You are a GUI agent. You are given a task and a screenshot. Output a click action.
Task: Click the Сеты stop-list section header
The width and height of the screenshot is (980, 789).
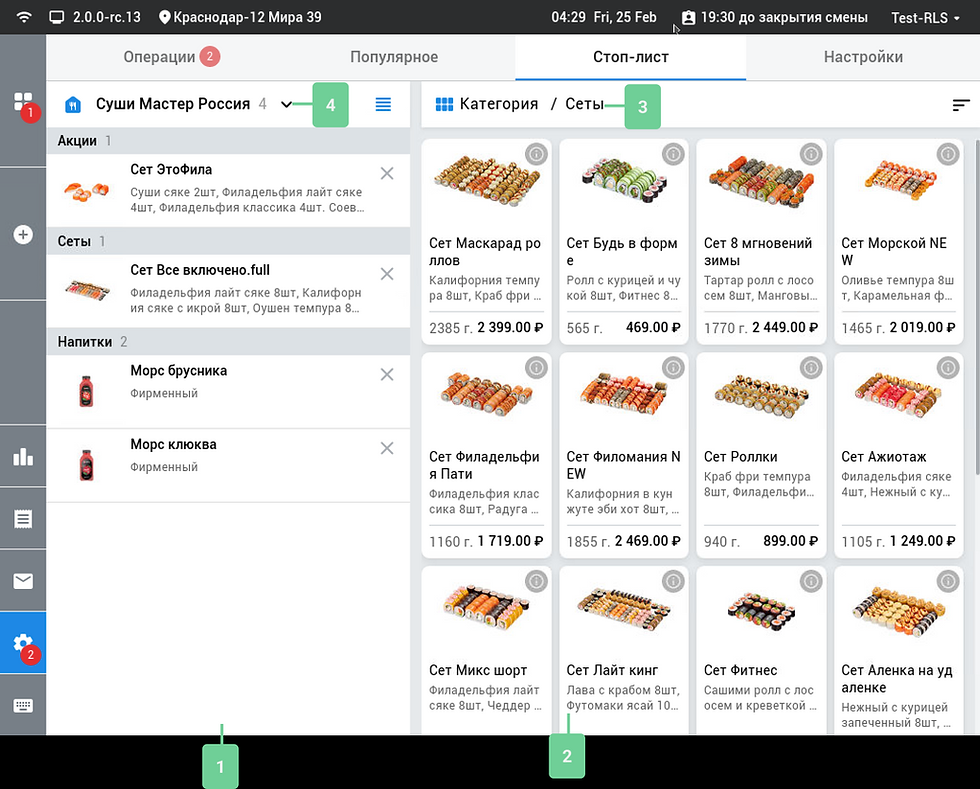(x=229, y=241)
